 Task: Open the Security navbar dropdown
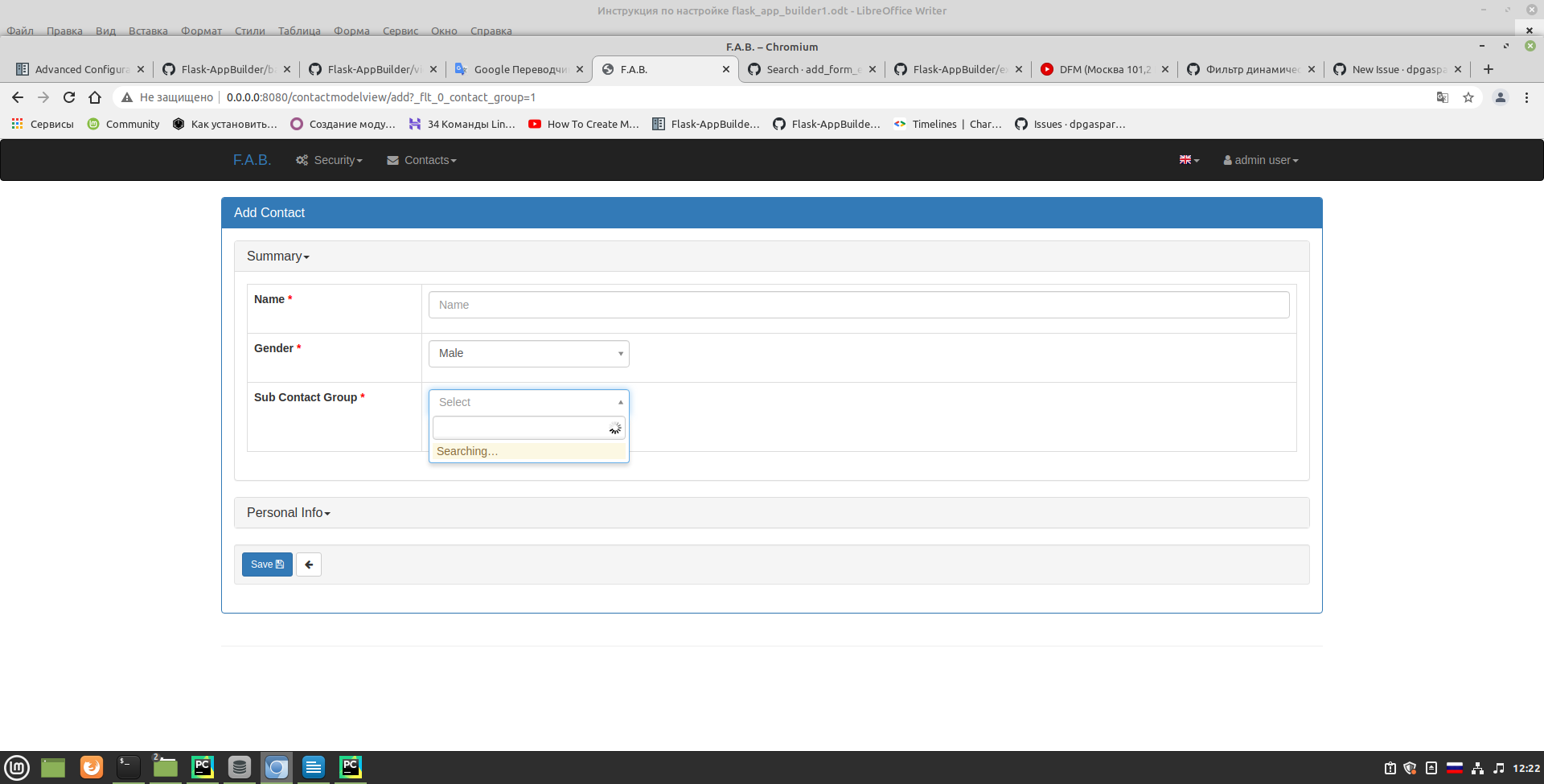(329, 160)
